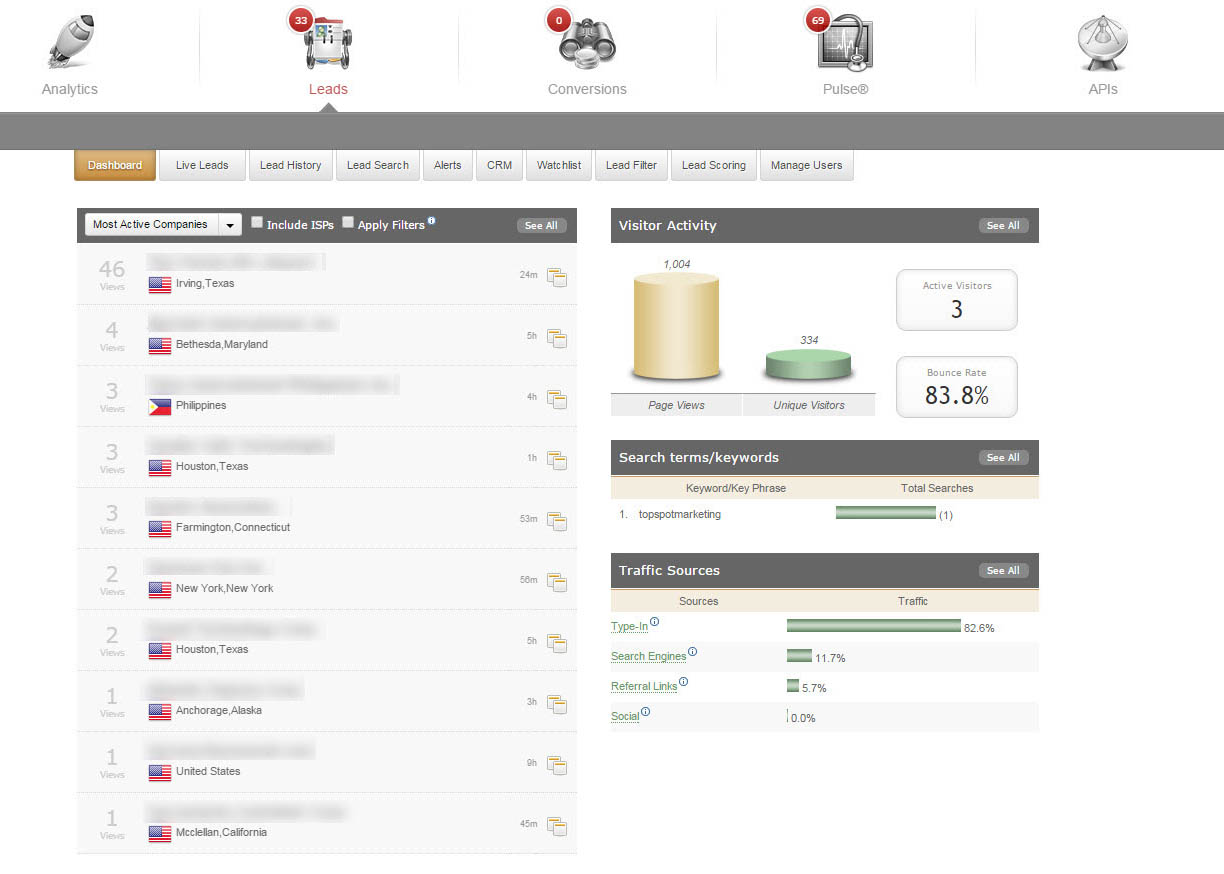This screenshot has height=874, width=1224.
Task: Open the APIs satellite dish icon
Action: pos(1103,43)
